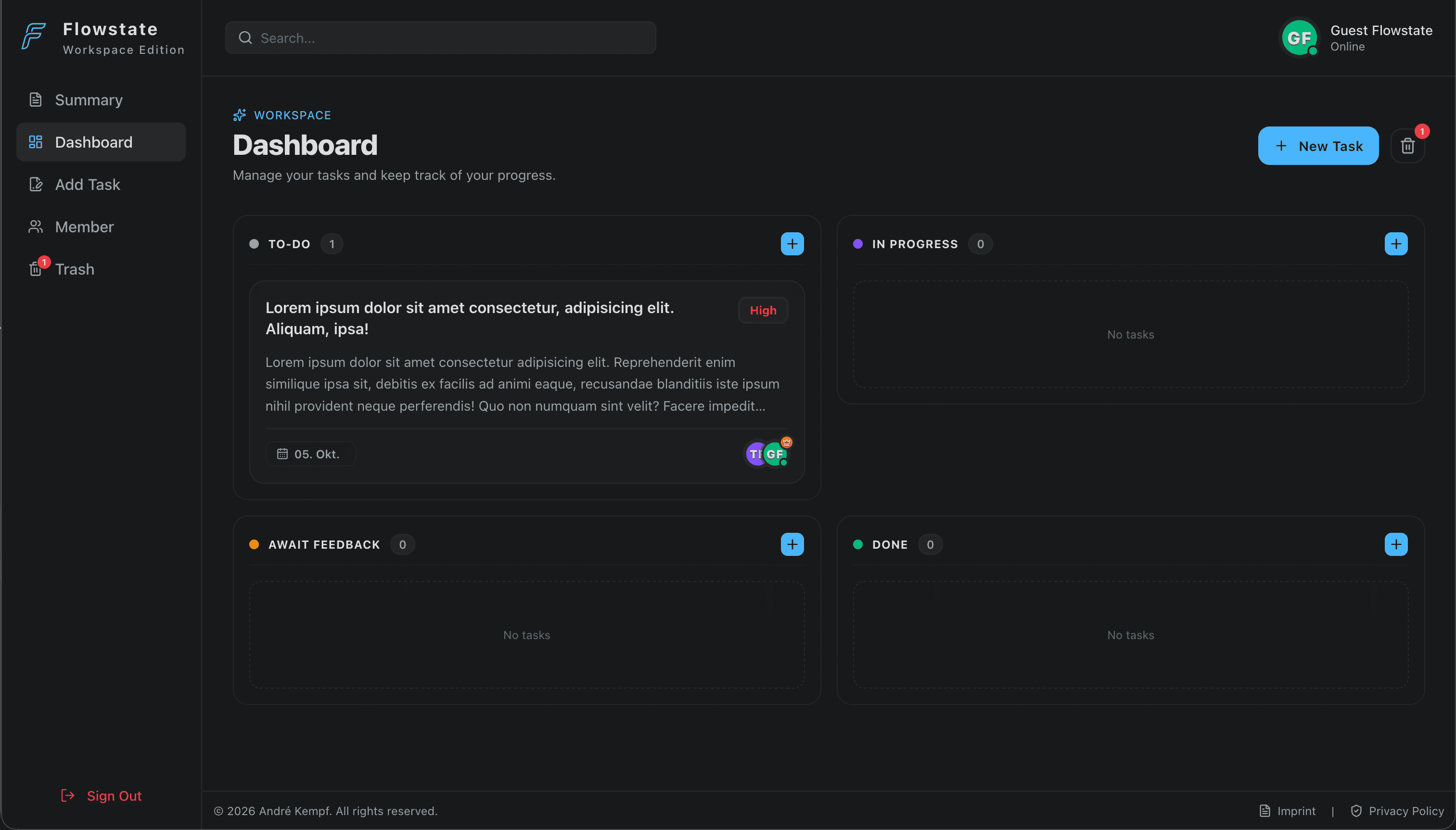
Task: Focus the Search input field
Action: tap(440, 38)
